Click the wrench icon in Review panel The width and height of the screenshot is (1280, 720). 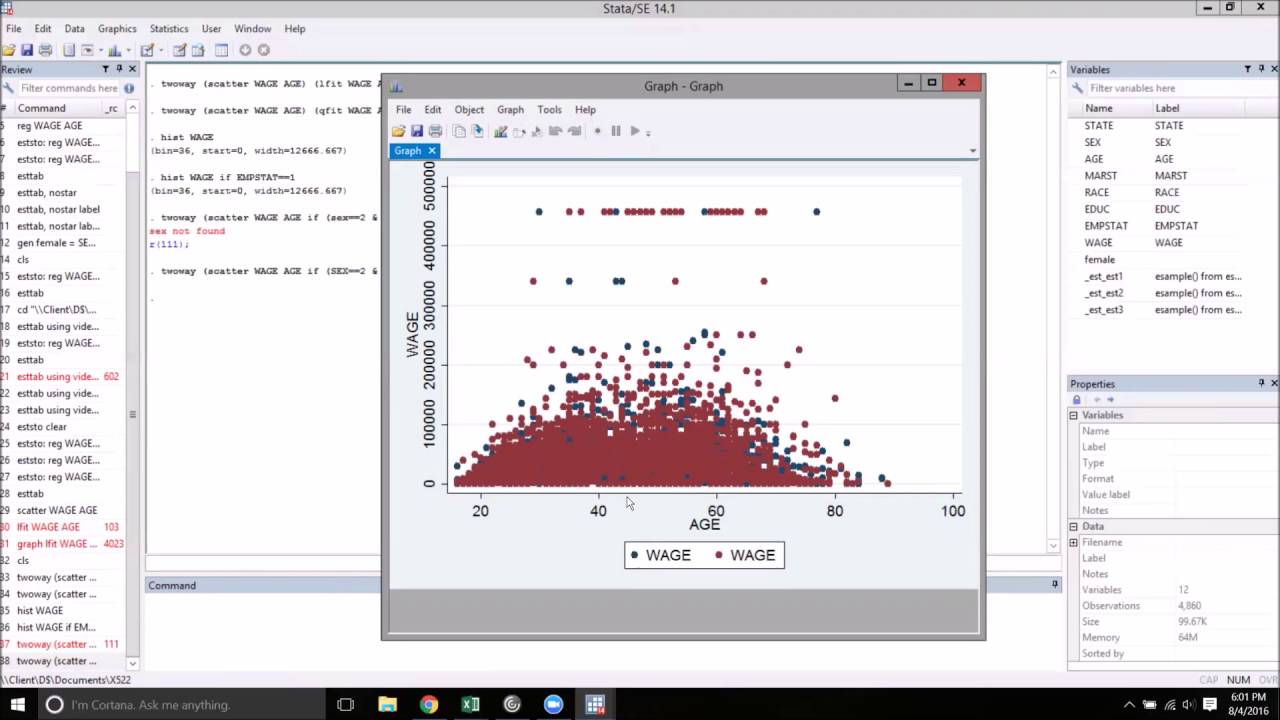(8, 88)
